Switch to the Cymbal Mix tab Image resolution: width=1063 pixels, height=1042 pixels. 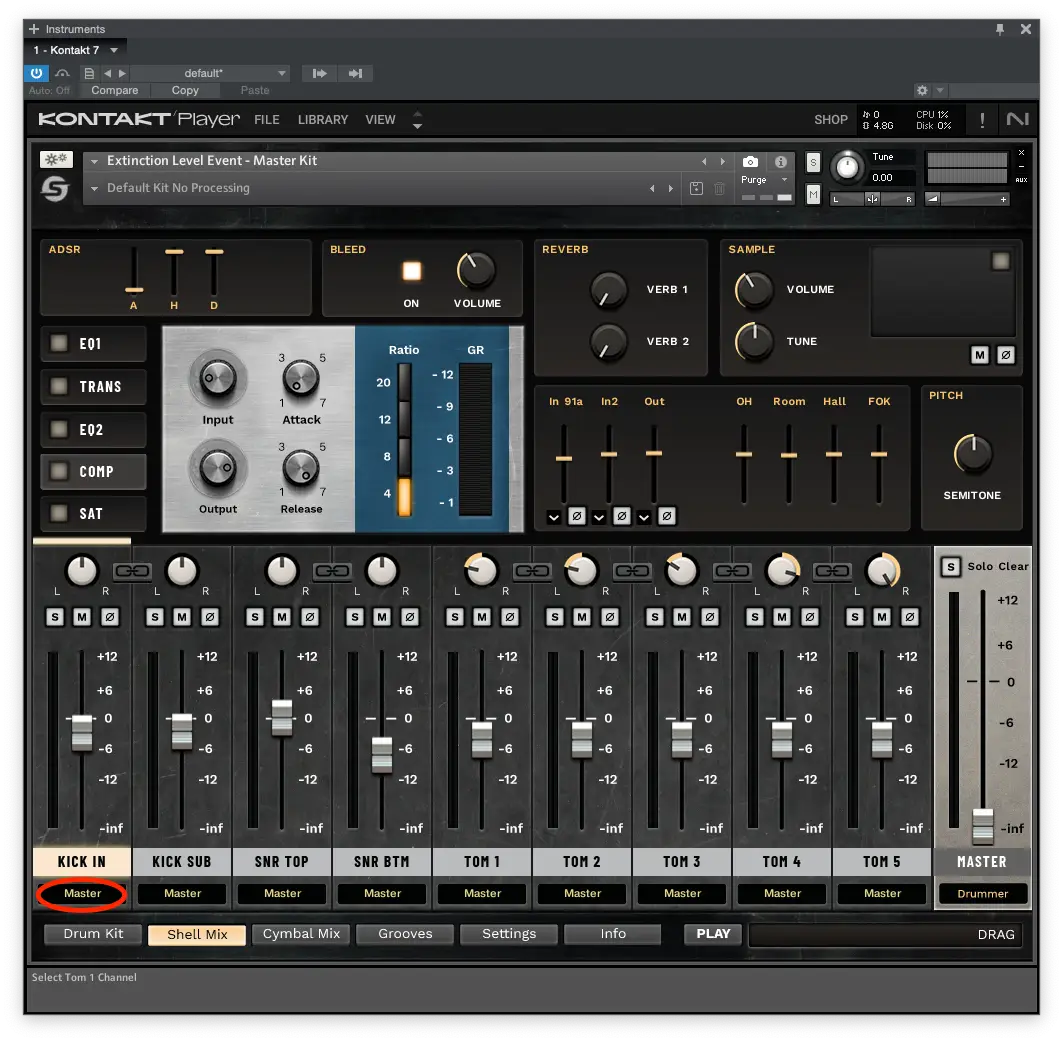[301, 934]
